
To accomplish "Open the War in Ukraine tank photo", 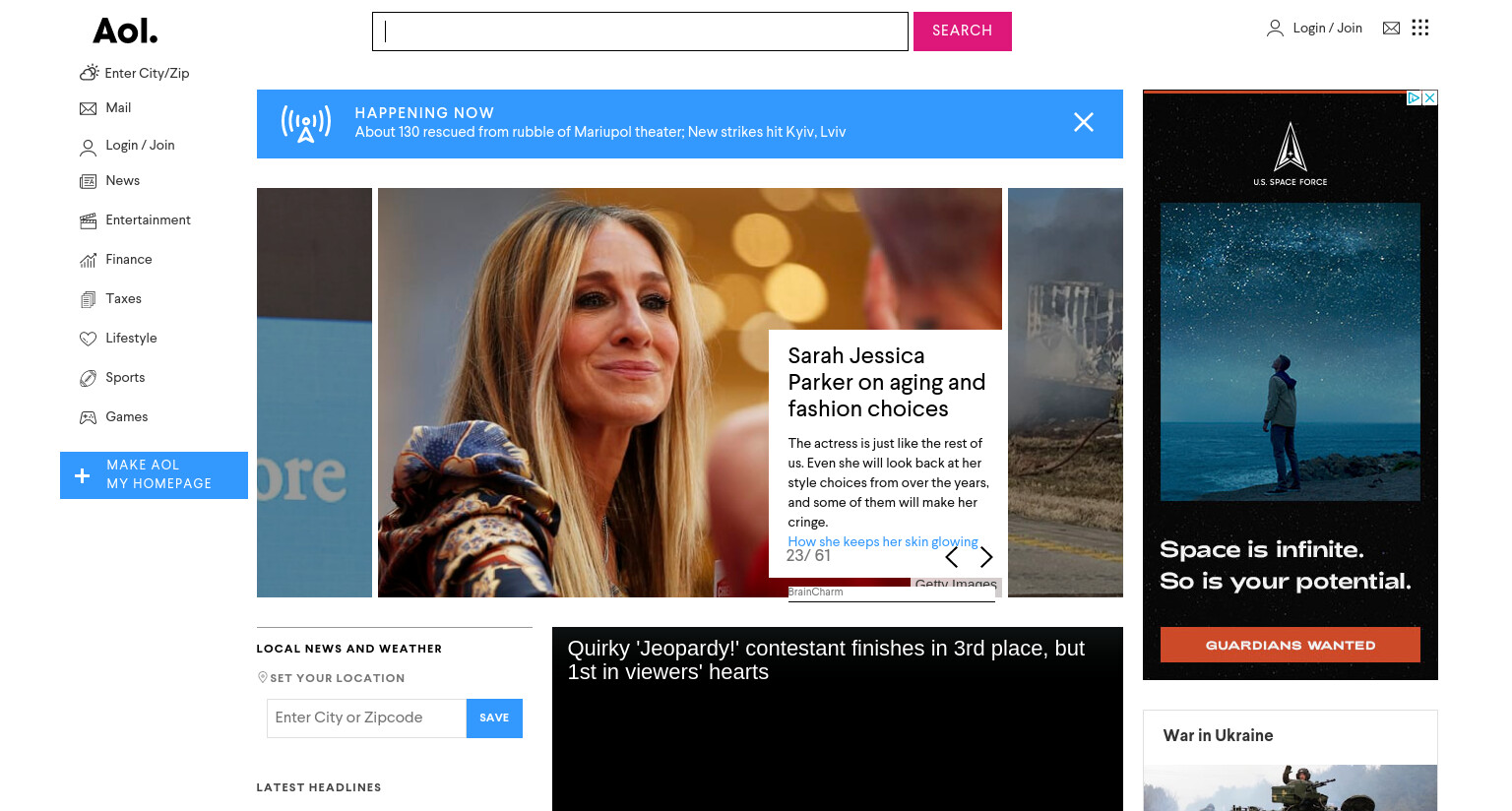I will coord(1291,787).
